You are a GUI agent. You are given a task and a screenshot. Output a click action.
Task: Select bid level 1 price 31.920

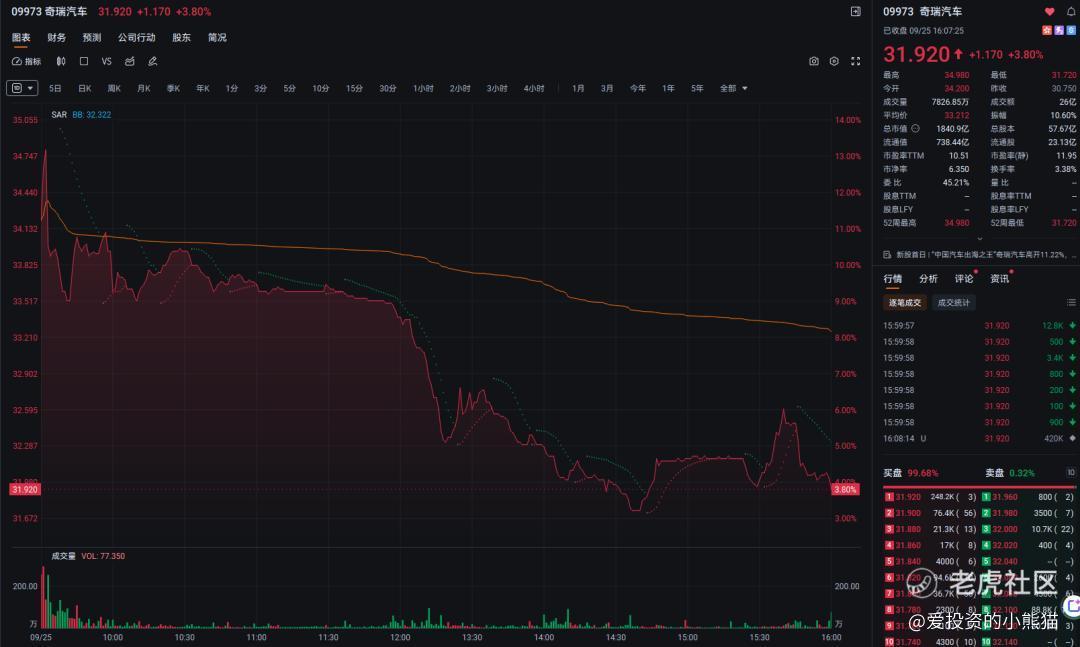point(908,497)
